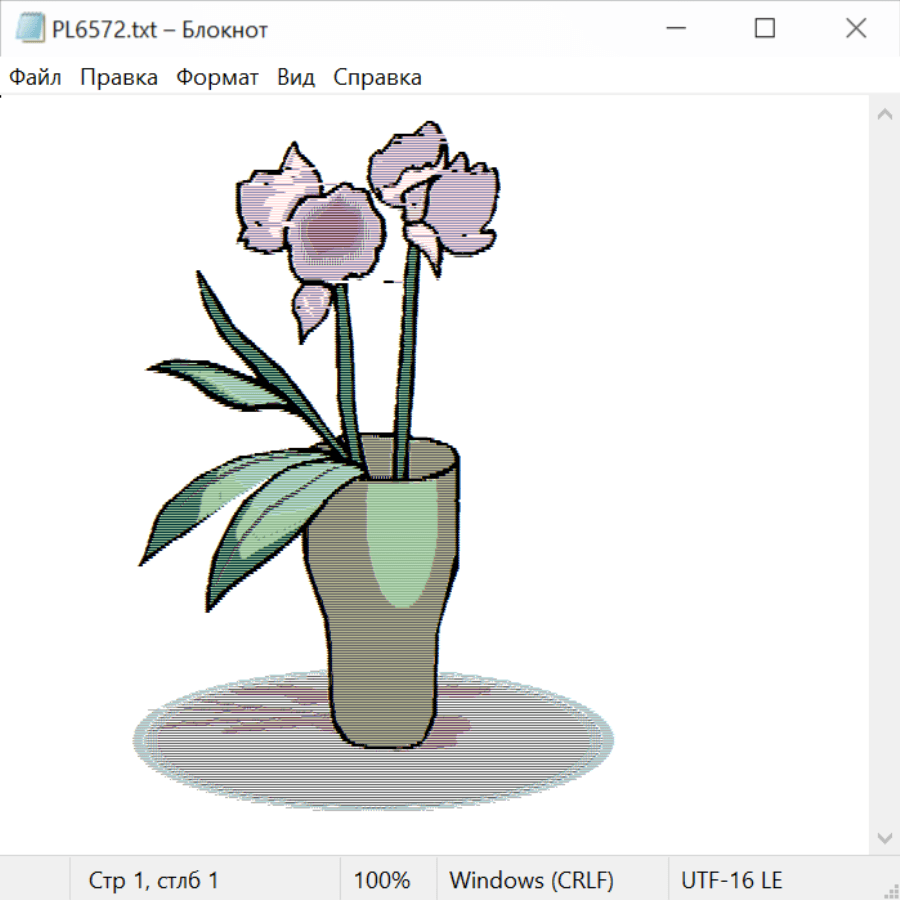Click the vertical scrollbar track

point(884,476)
